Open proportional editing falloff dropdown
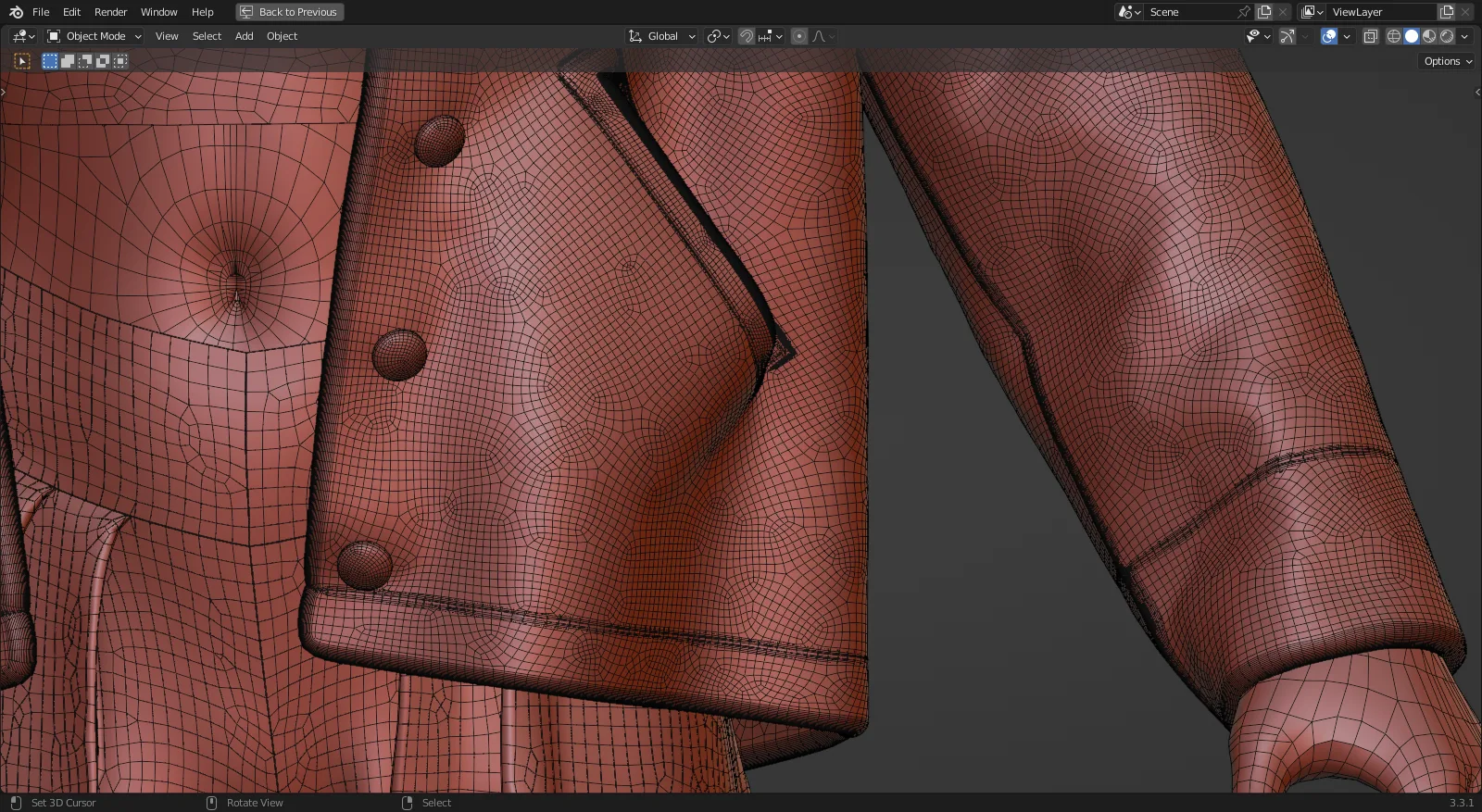 (823, 36)
